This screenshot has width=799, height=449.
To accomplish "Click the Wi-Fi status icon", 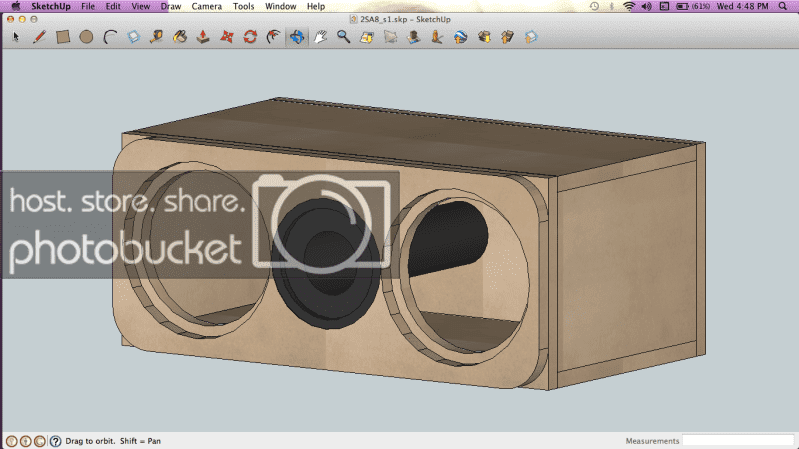I will pyautogui.click(x=629, y=6).
